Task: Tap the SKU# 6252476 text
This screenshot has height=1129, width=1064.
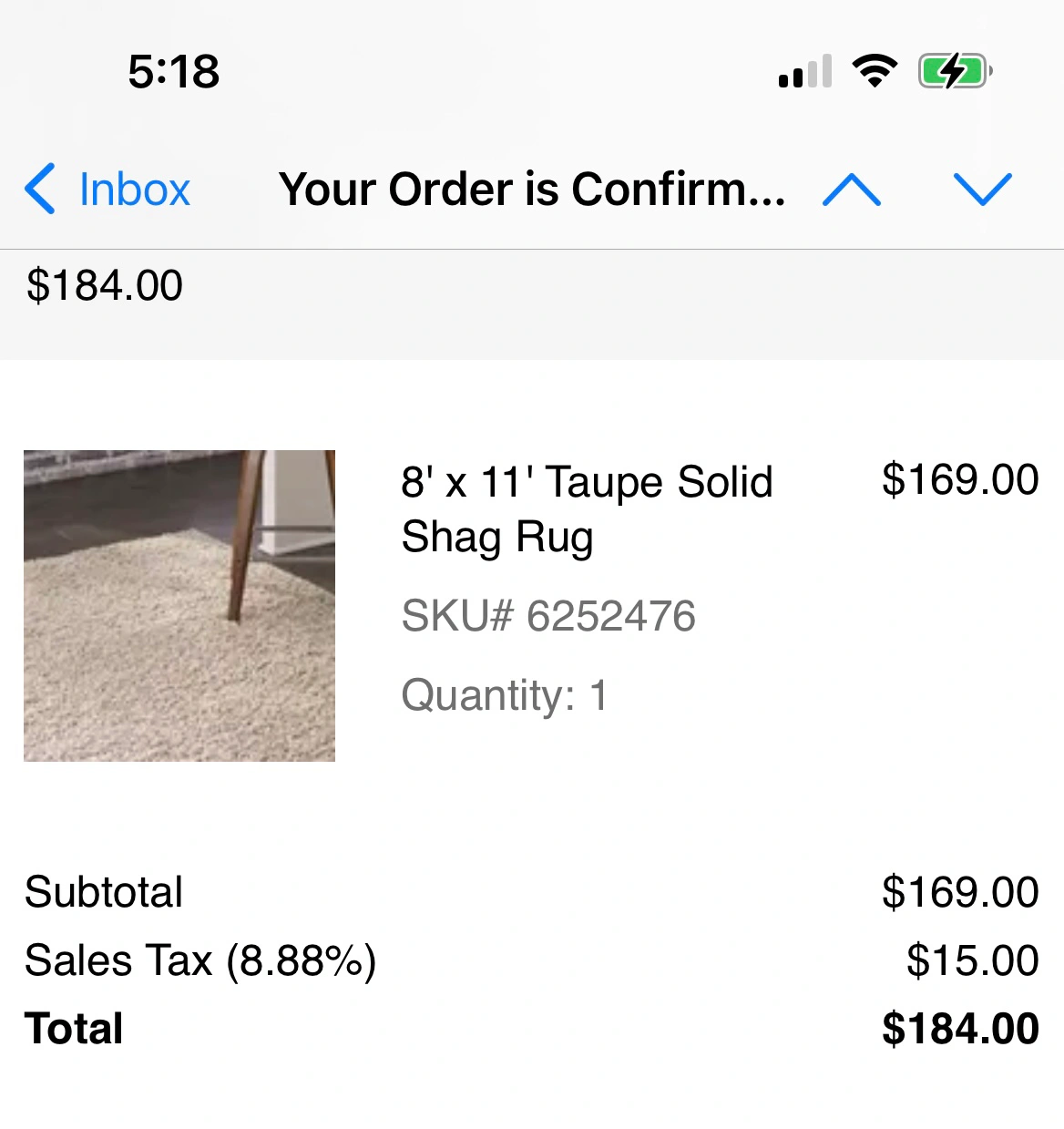Action: pos(548,616)
